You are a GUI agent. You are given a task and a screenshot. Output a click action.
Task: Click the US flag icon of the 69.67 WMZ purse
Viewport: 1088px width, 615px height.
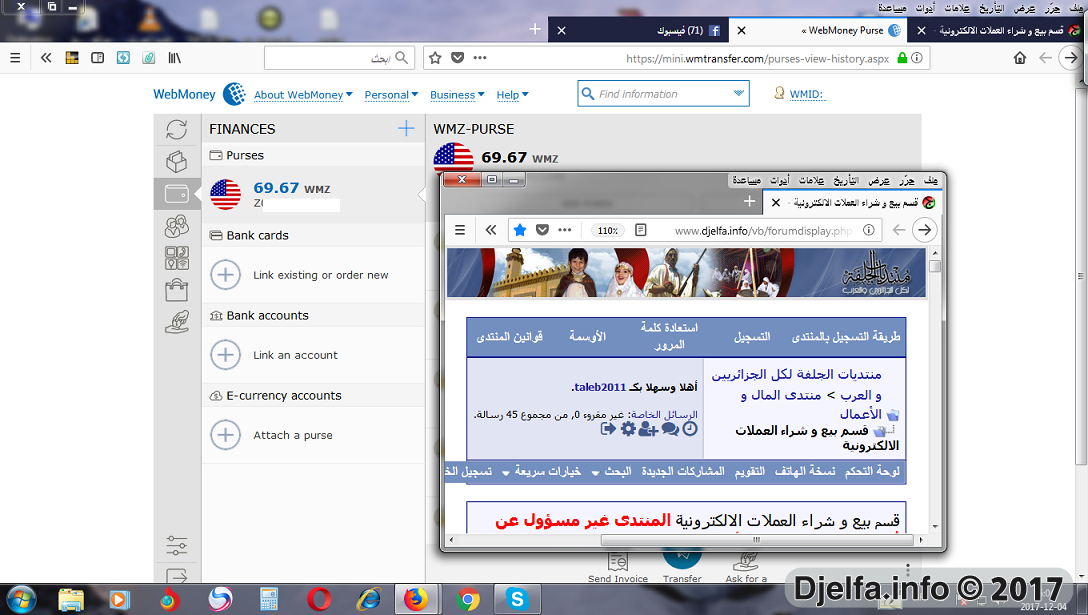(226, 194)
